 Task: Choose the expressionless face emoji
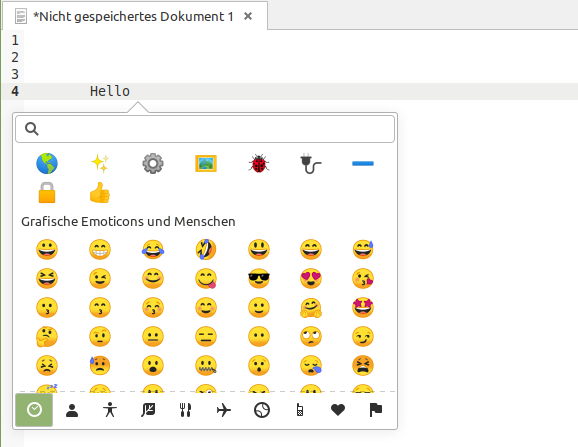point(206,337)
